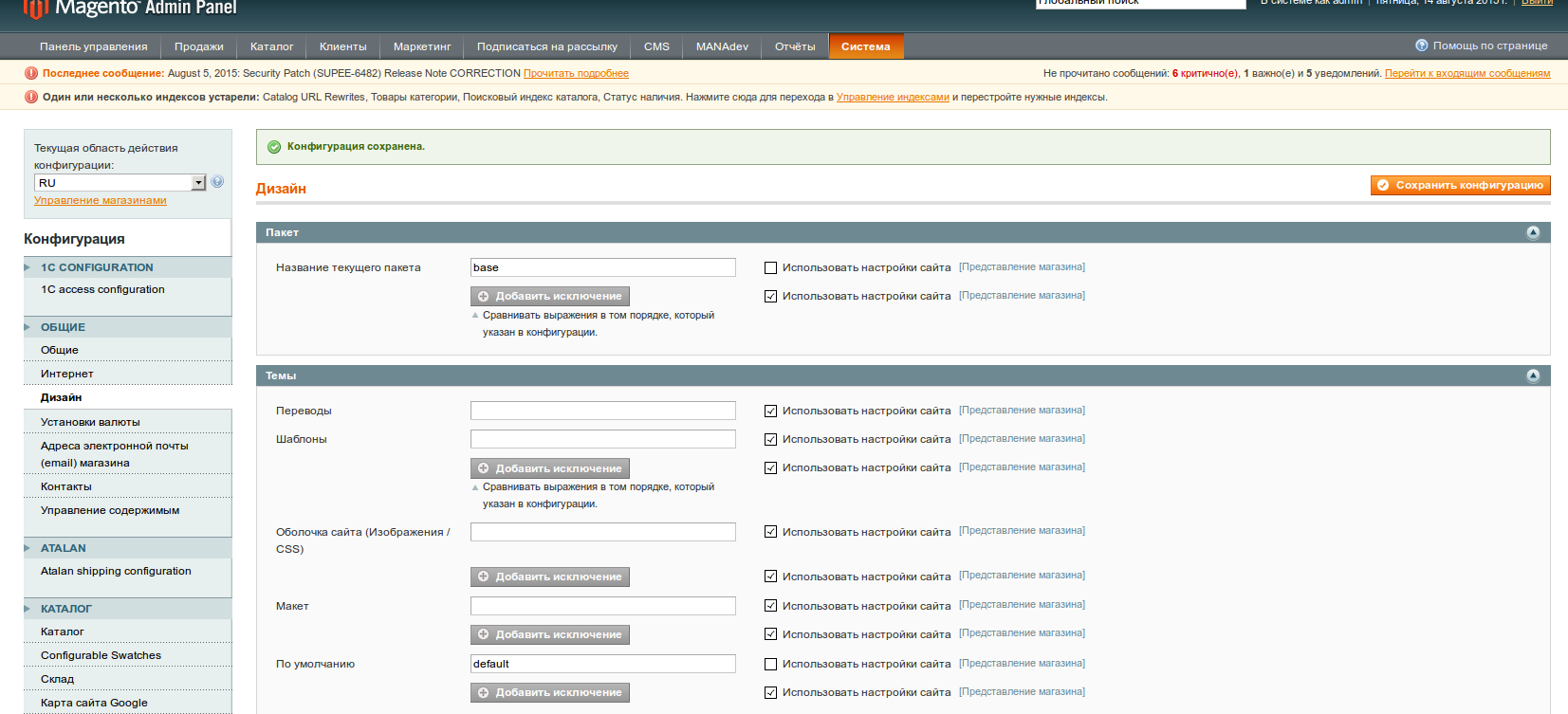
Task: Select Установки валюты in the sidebar
Action: 90,422
